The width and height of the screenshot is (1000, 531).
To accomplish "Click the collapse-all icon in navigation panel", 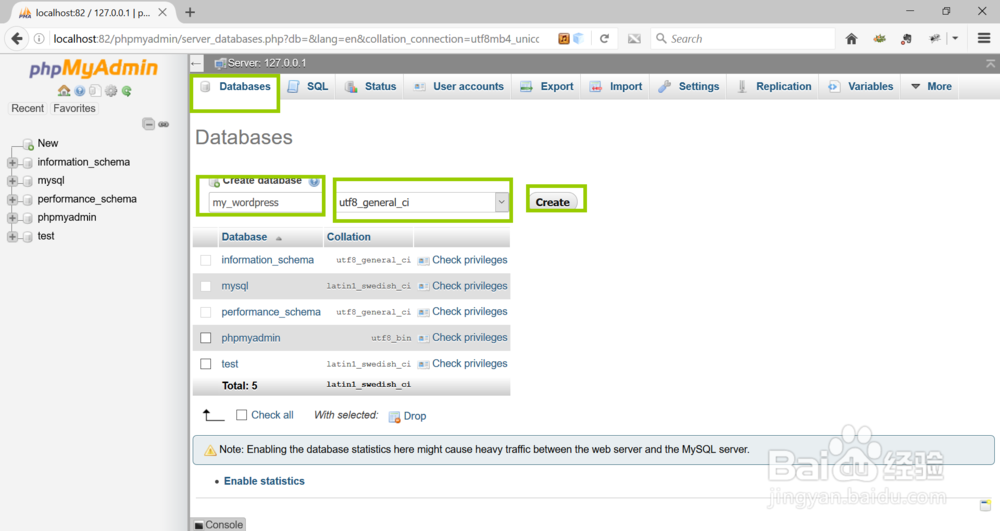I will (149, 124).
